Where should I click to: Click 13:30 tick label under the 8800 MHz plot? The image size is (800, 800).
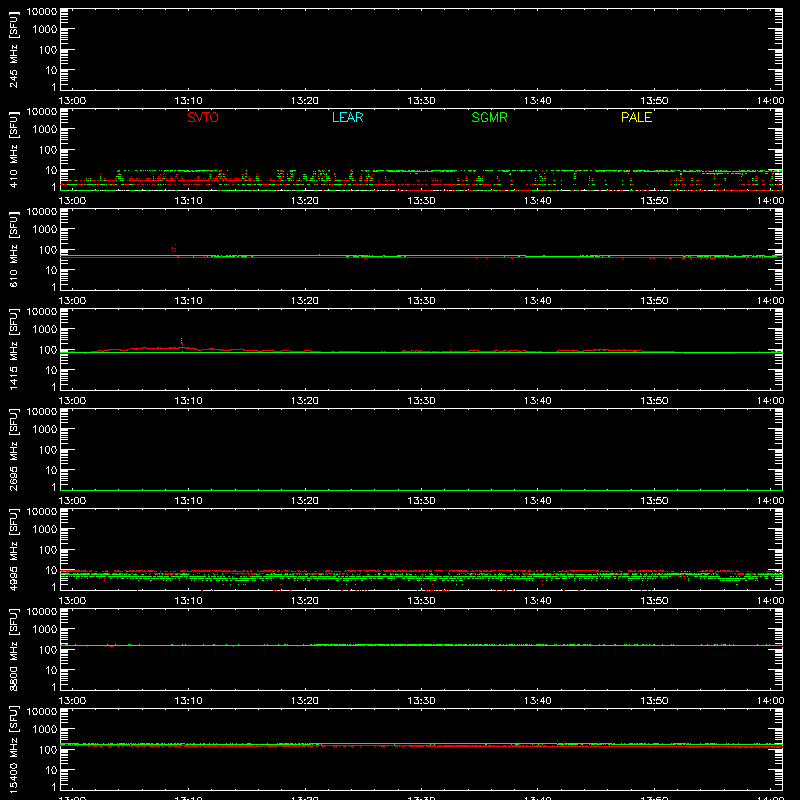click(x=421, y=701)
